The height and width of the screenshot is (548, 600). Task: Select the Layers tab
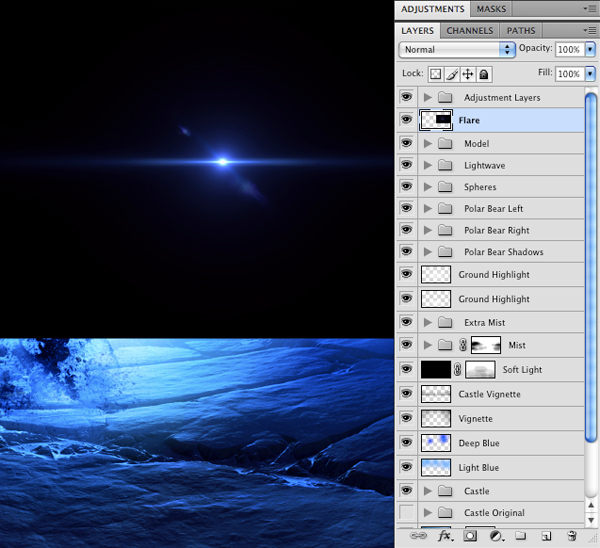point(417,31)
